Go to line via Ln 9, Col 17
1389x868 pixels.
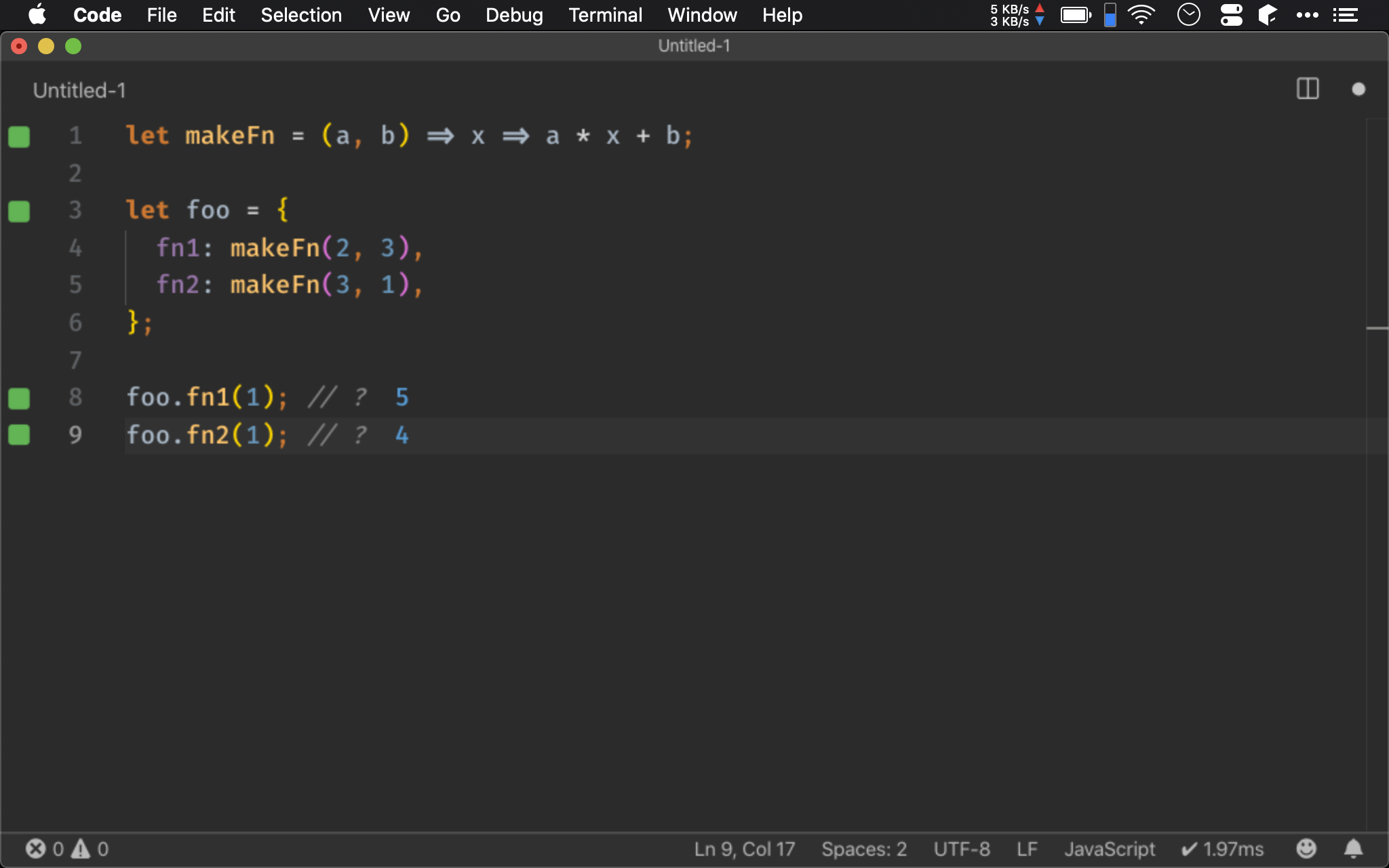point(744,848)
